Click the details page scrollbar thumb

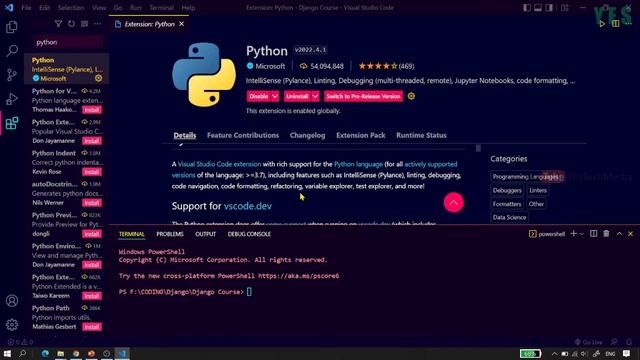pyautogui.click(x=478, y=148)
